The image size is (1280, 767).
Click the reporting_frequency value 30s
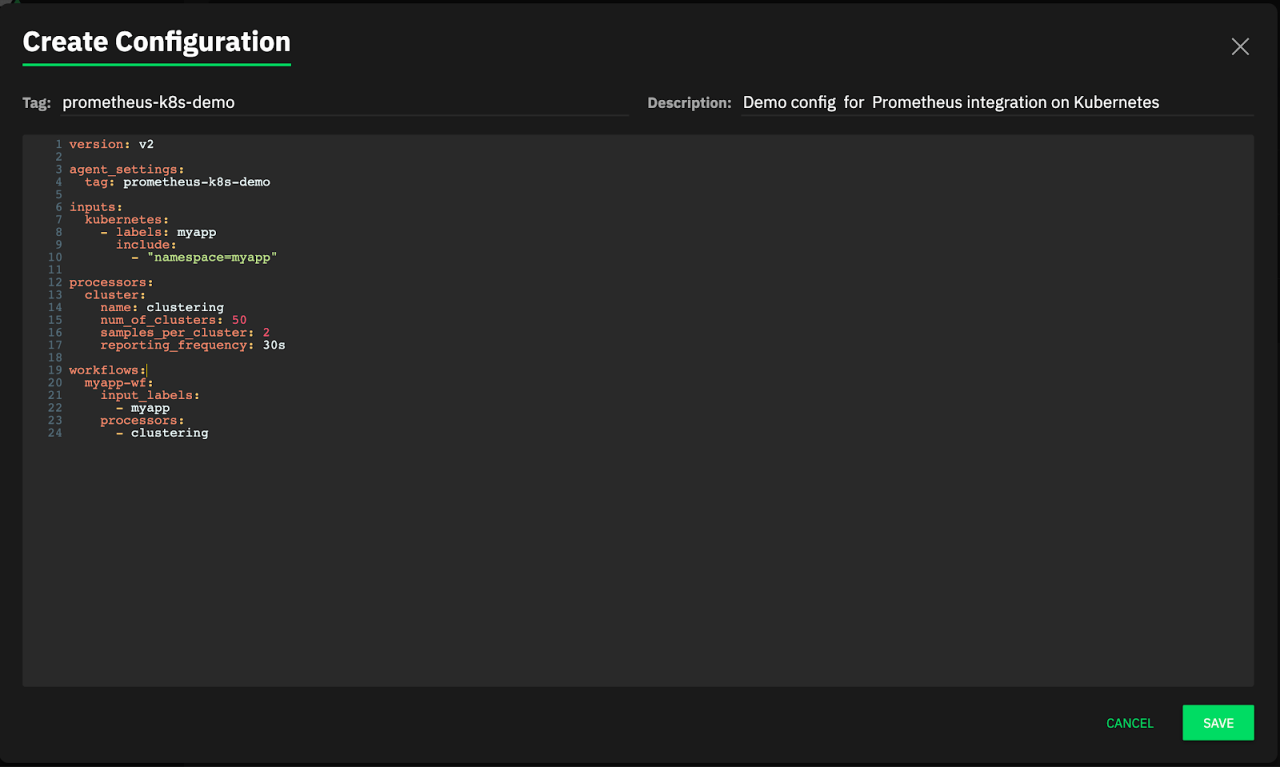(274, 345)
